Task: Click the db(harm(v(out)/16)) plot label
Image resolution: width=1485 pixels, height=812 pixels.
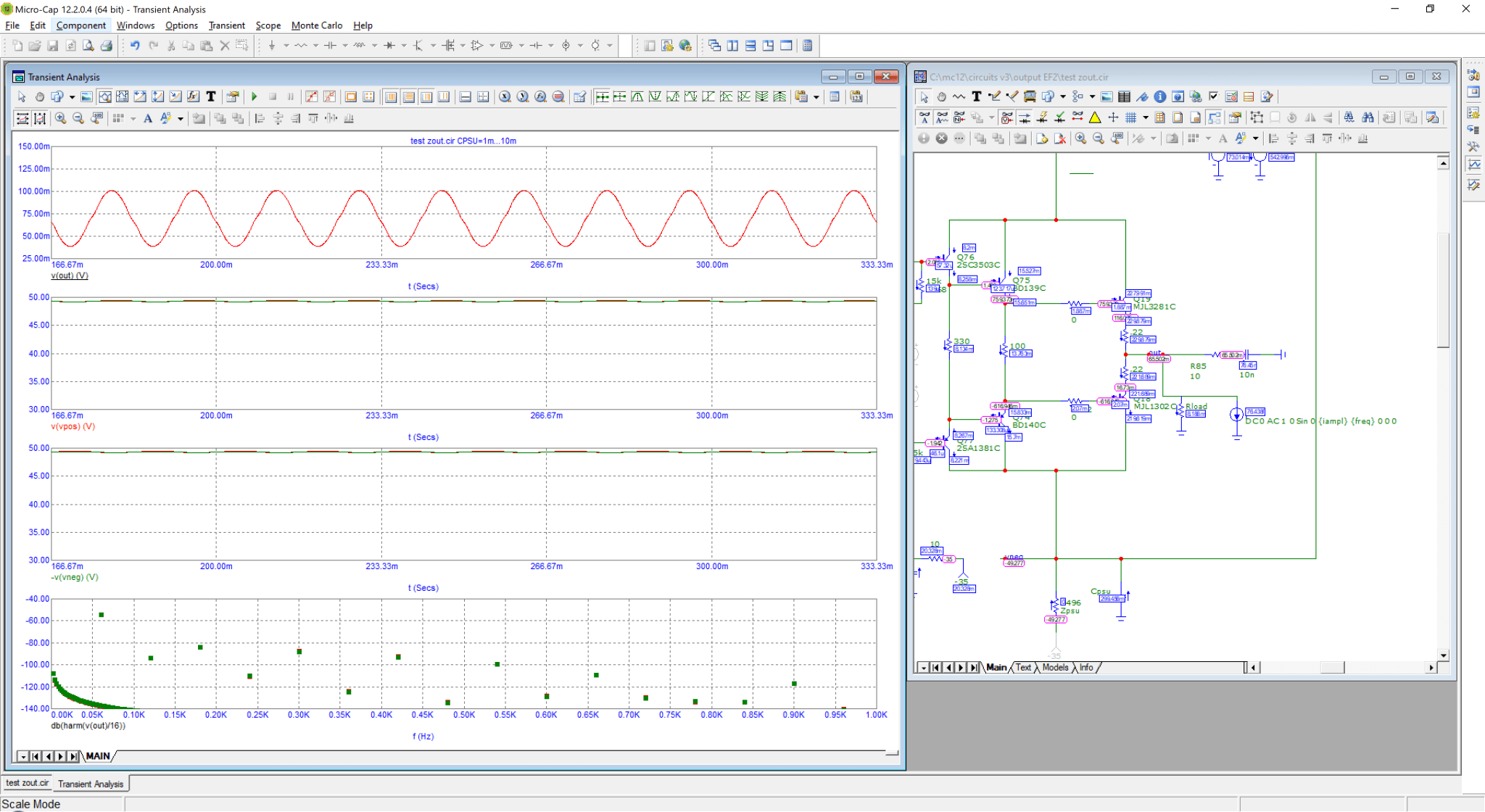Action: (x=88, y=726)
